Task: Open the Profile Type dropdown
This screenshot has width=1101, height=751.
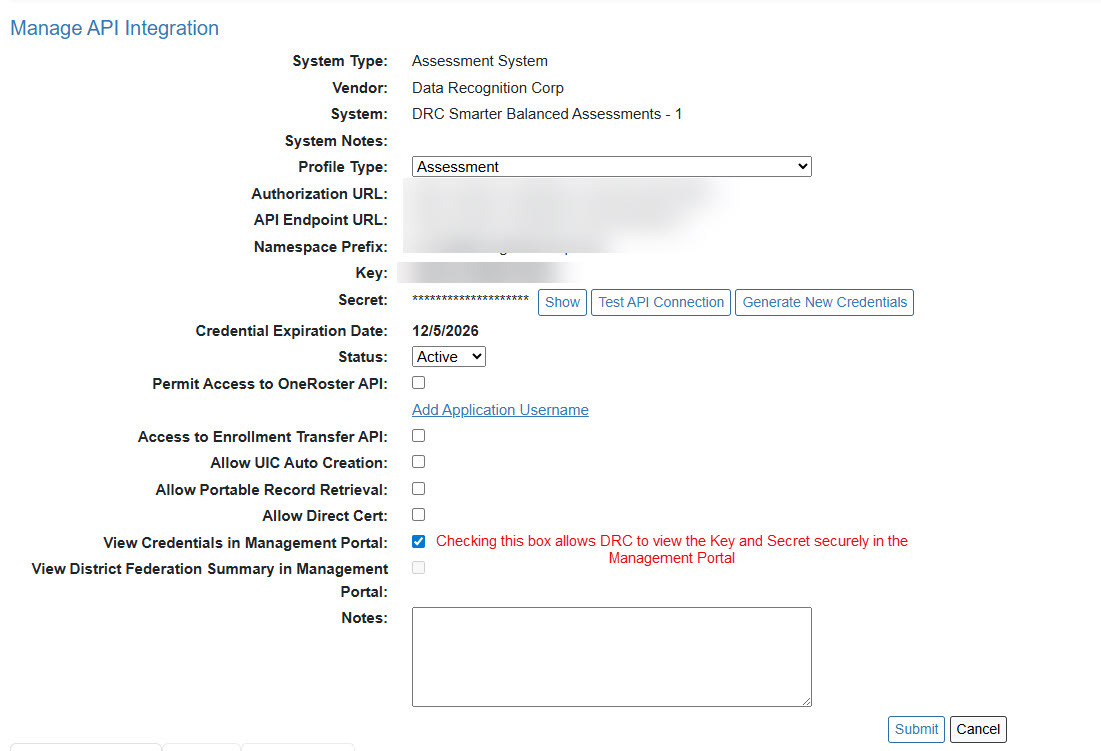Action: point(611,166)
